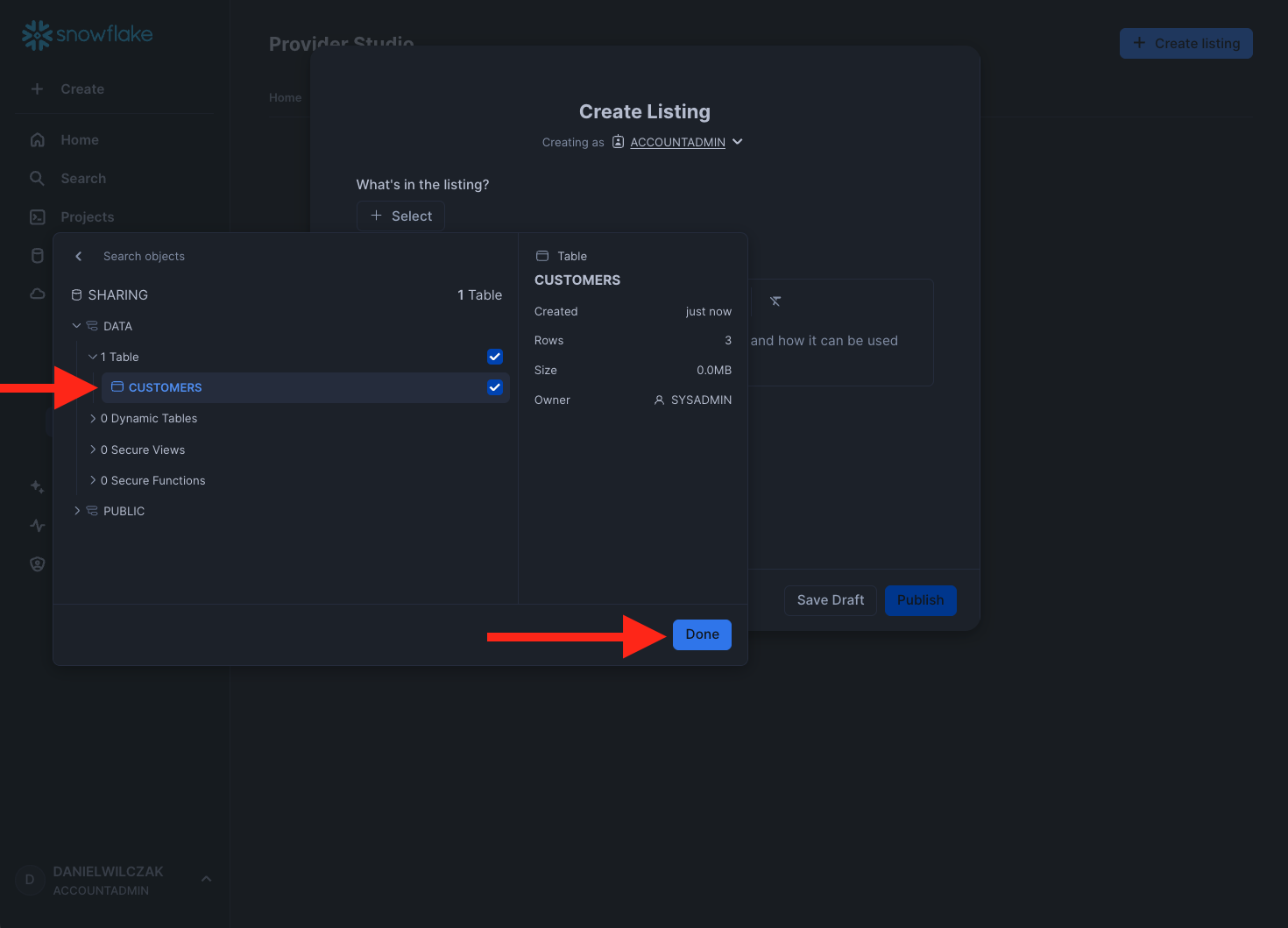Click the SHARING database icon
The image size is (1288, 928).
(x=76, y=295)
